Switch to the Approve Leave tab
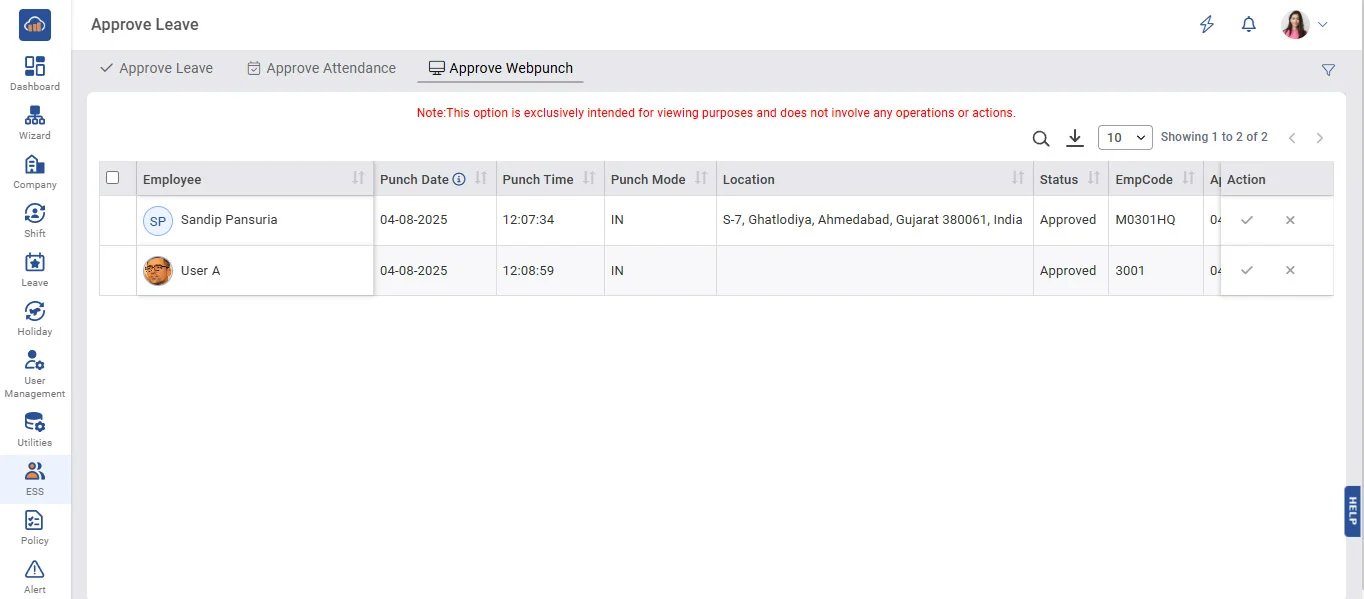Screen dimensions: 1364x599 156,68
